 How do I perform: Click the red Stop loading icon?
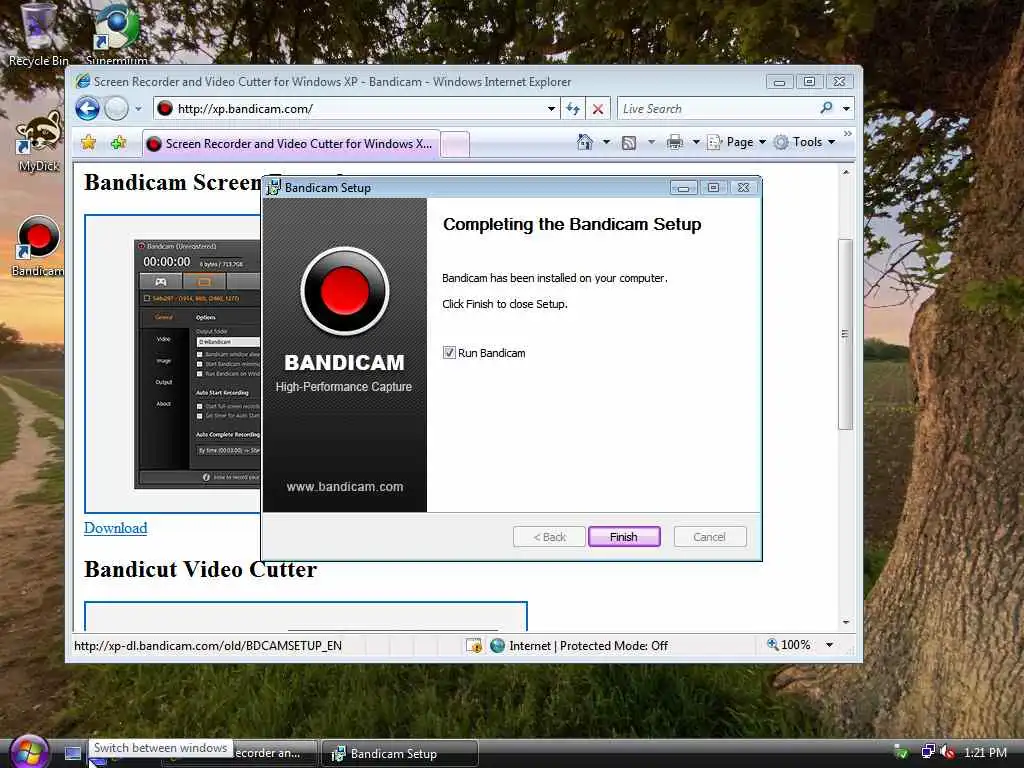click(x=598, y=109)
